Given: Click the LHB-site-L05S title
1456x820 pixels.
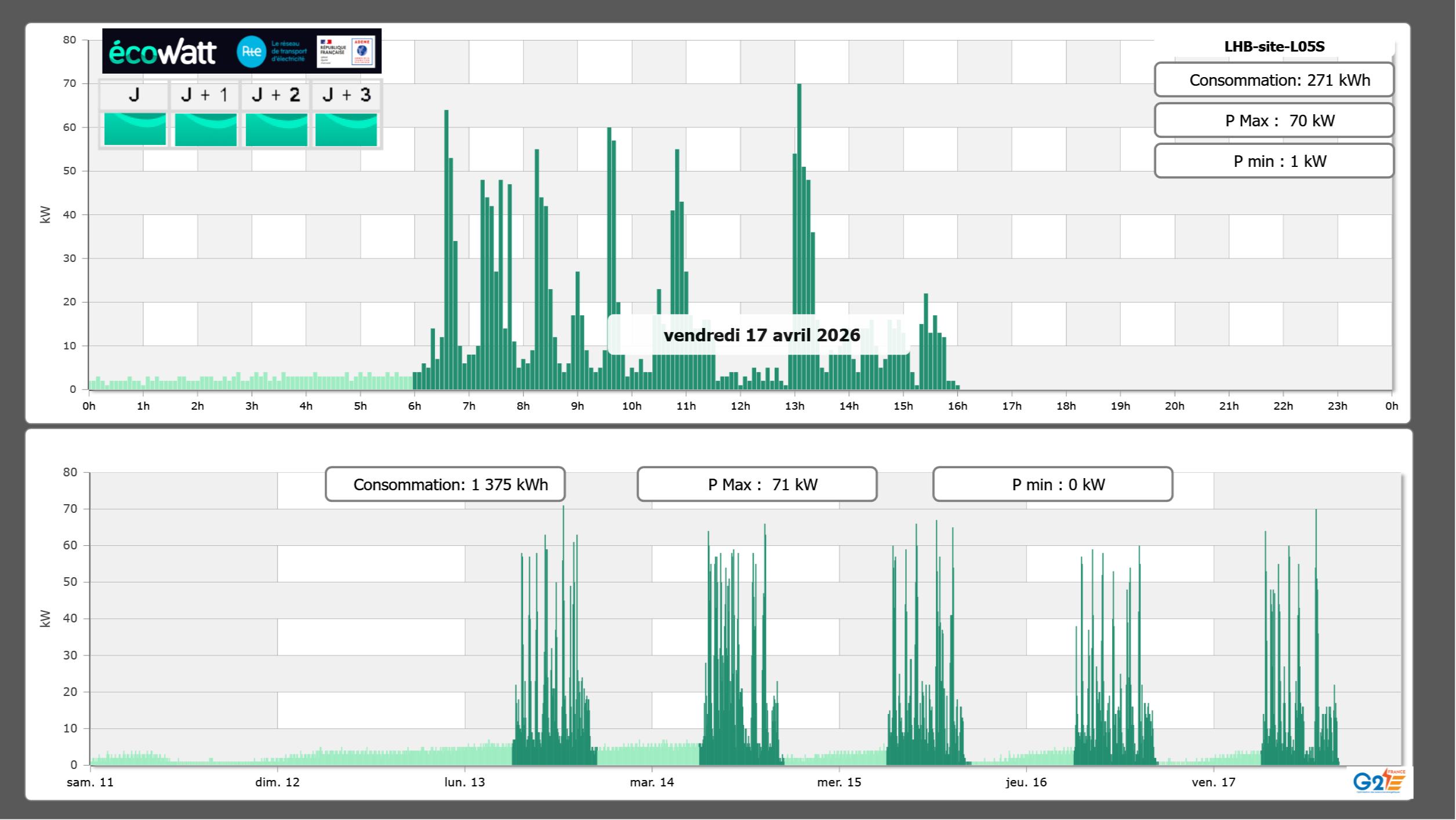Looking at the screenshot, I should [x=1274, y=46].
